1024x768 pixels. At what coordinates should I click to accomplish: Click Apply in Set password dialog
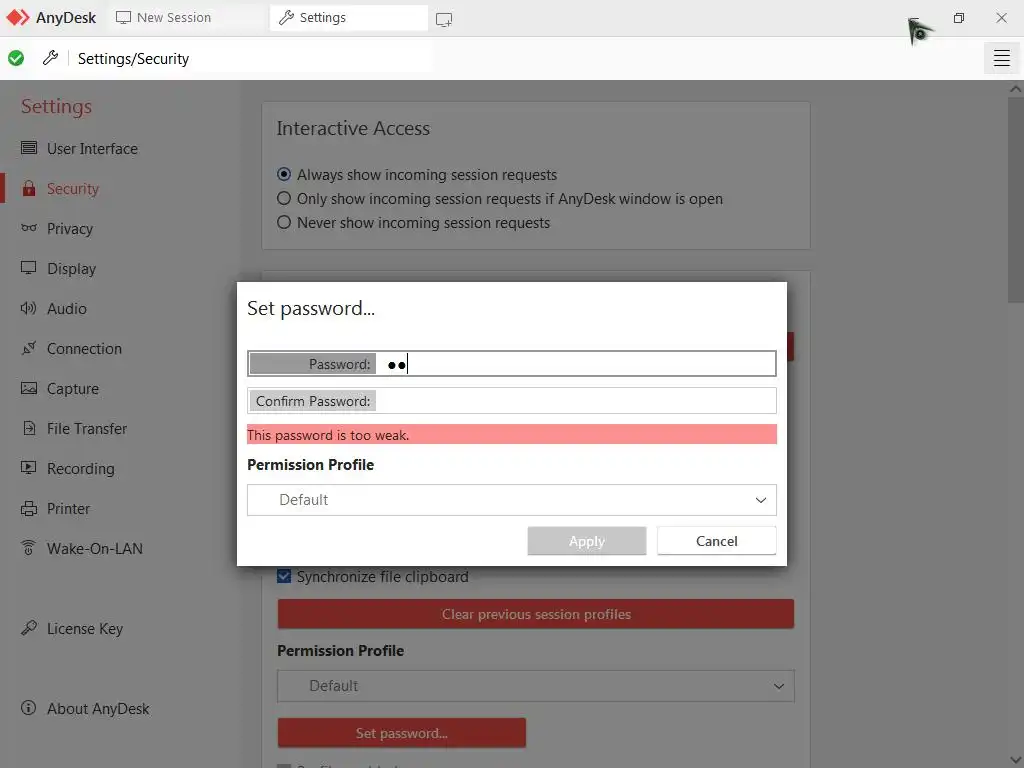tap(586, 541)
